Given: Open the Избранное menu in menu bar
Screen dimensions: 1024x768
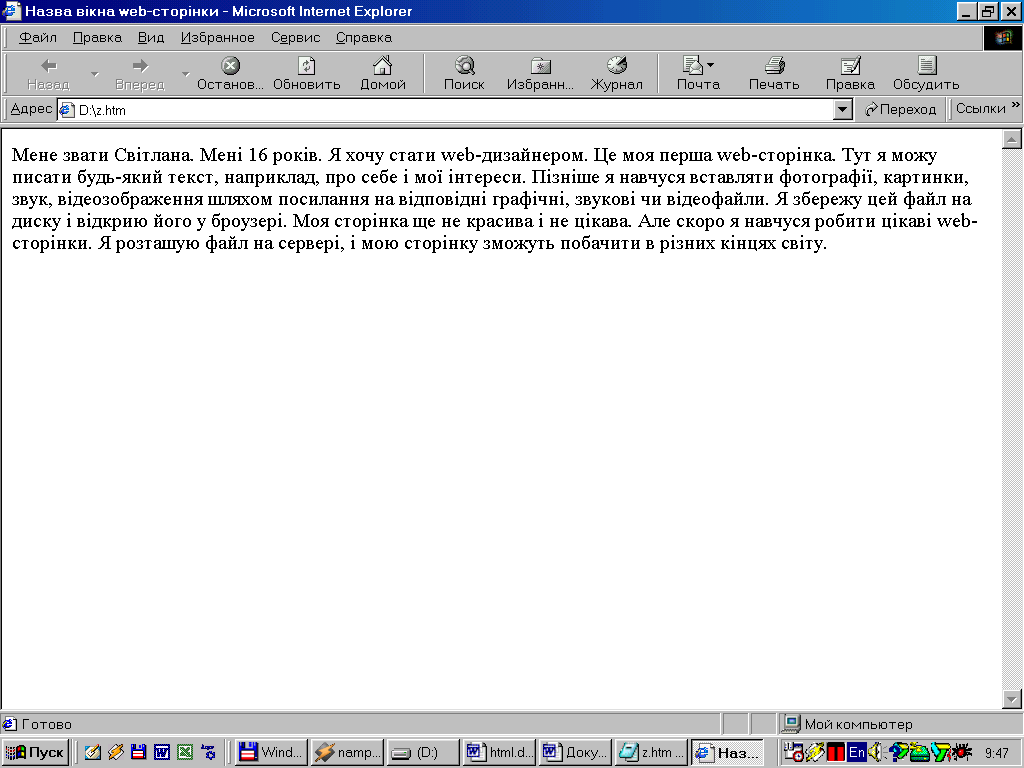Looking at the screenshot, I should [217, 38].
